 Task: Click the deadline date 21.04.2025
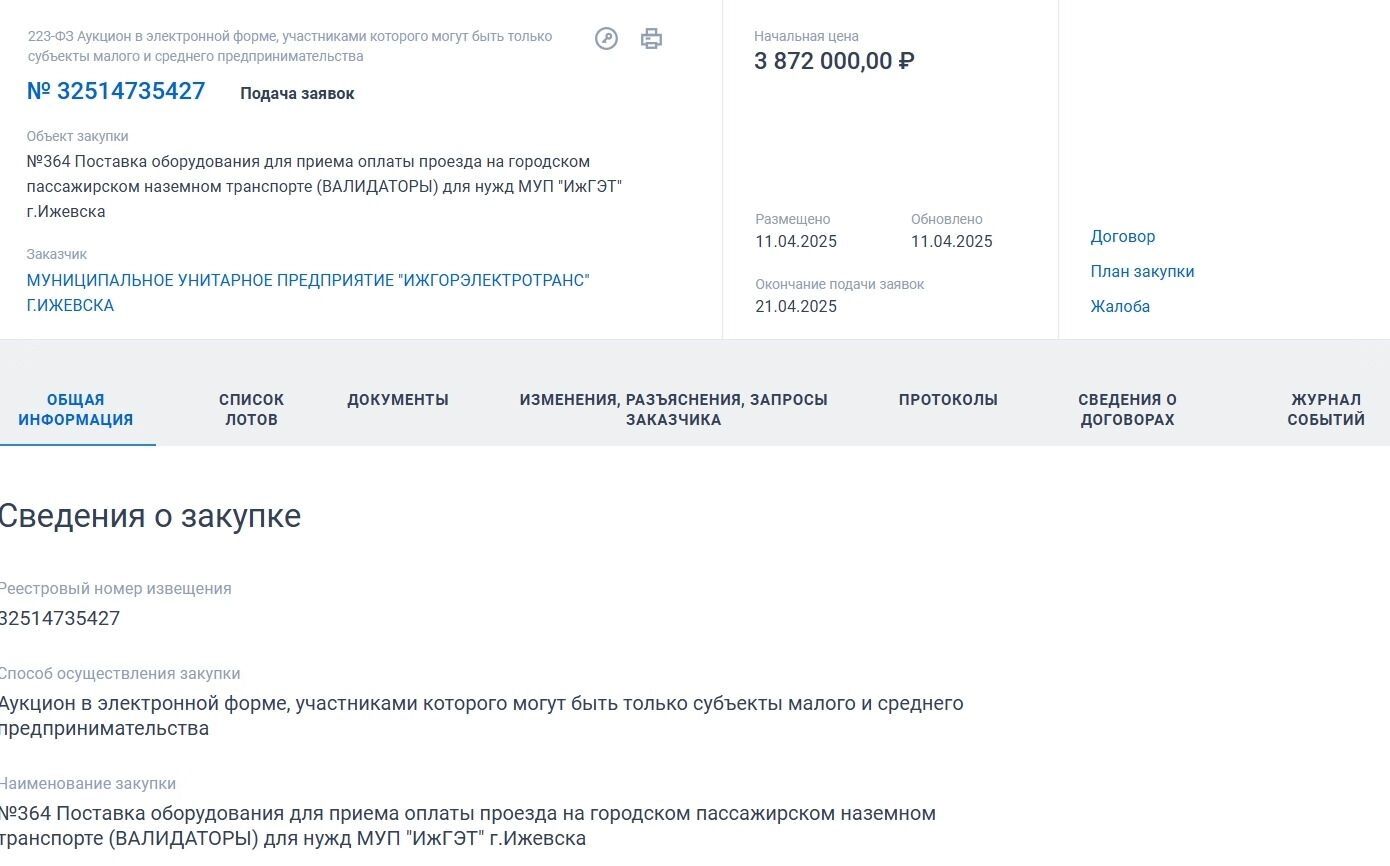(x=796, y=307)
